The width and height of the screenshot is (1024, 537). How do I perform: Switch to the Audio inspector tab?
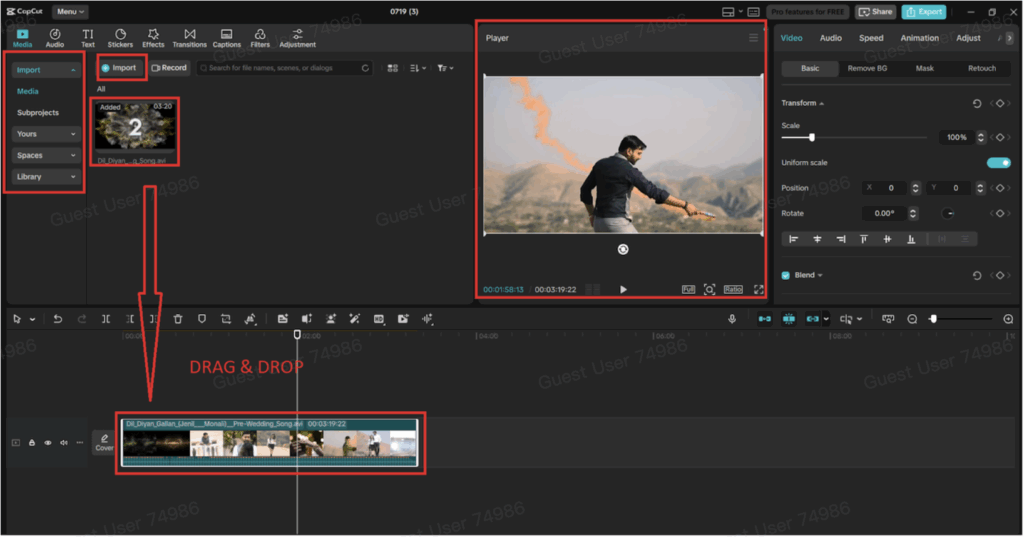831,38
